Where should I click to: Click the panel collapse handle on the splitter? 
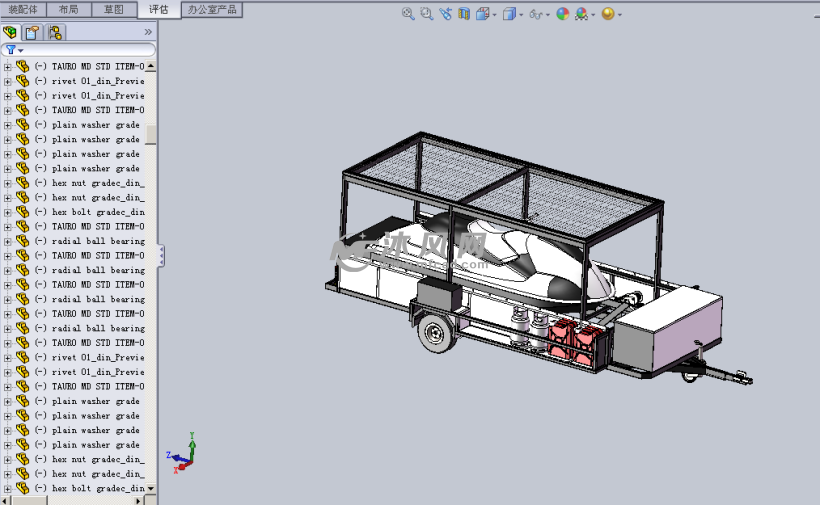click(161, 256)
